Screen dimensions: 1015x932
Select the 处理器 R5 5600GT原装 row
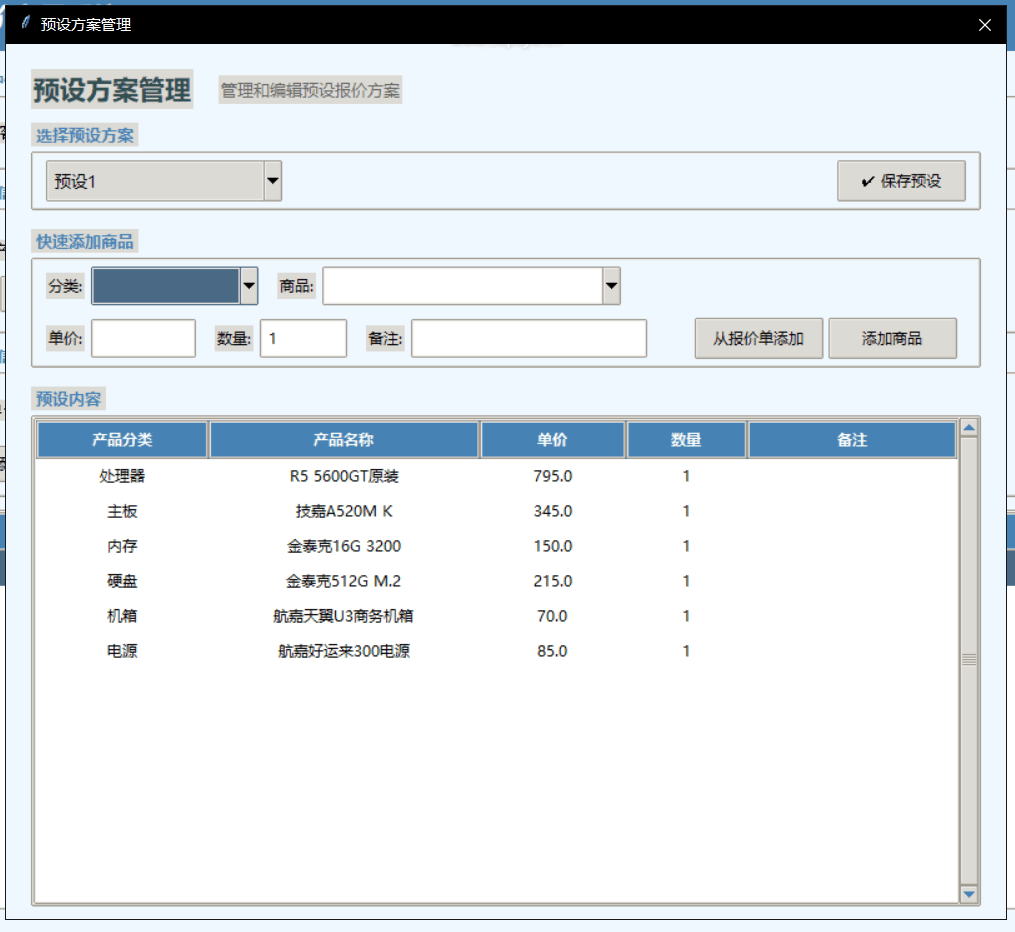point(344,476)
